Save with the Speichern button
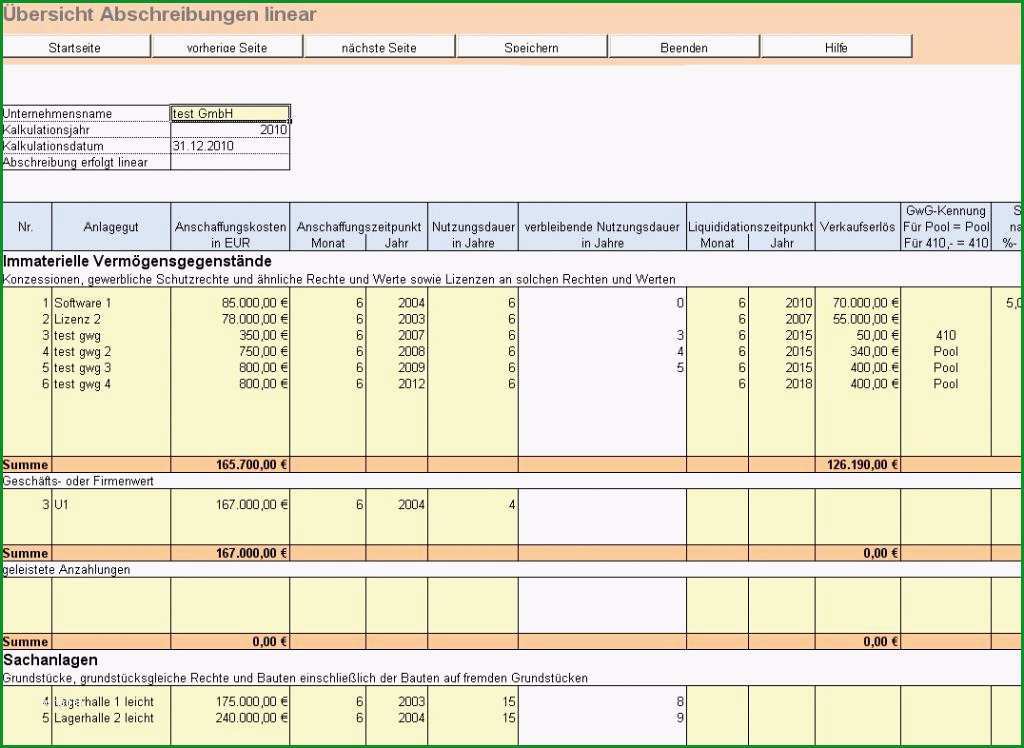 click(532, 47)
